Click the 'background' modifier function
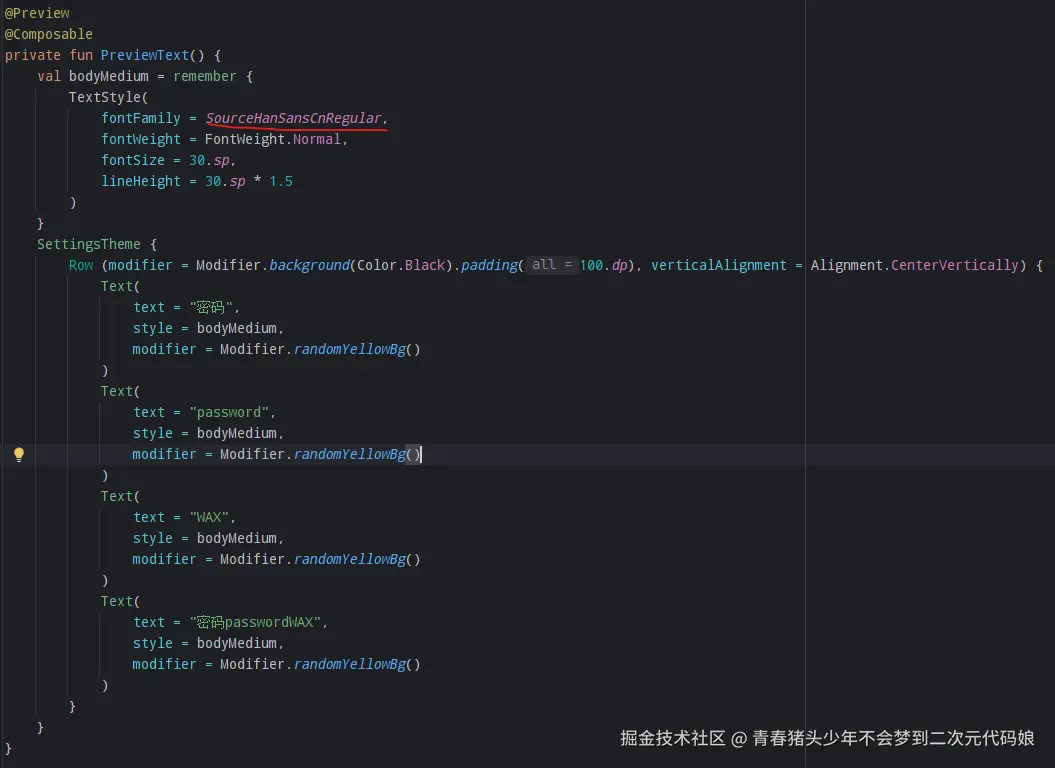This screenshot has width=1055, height=768. pos(310,265)
